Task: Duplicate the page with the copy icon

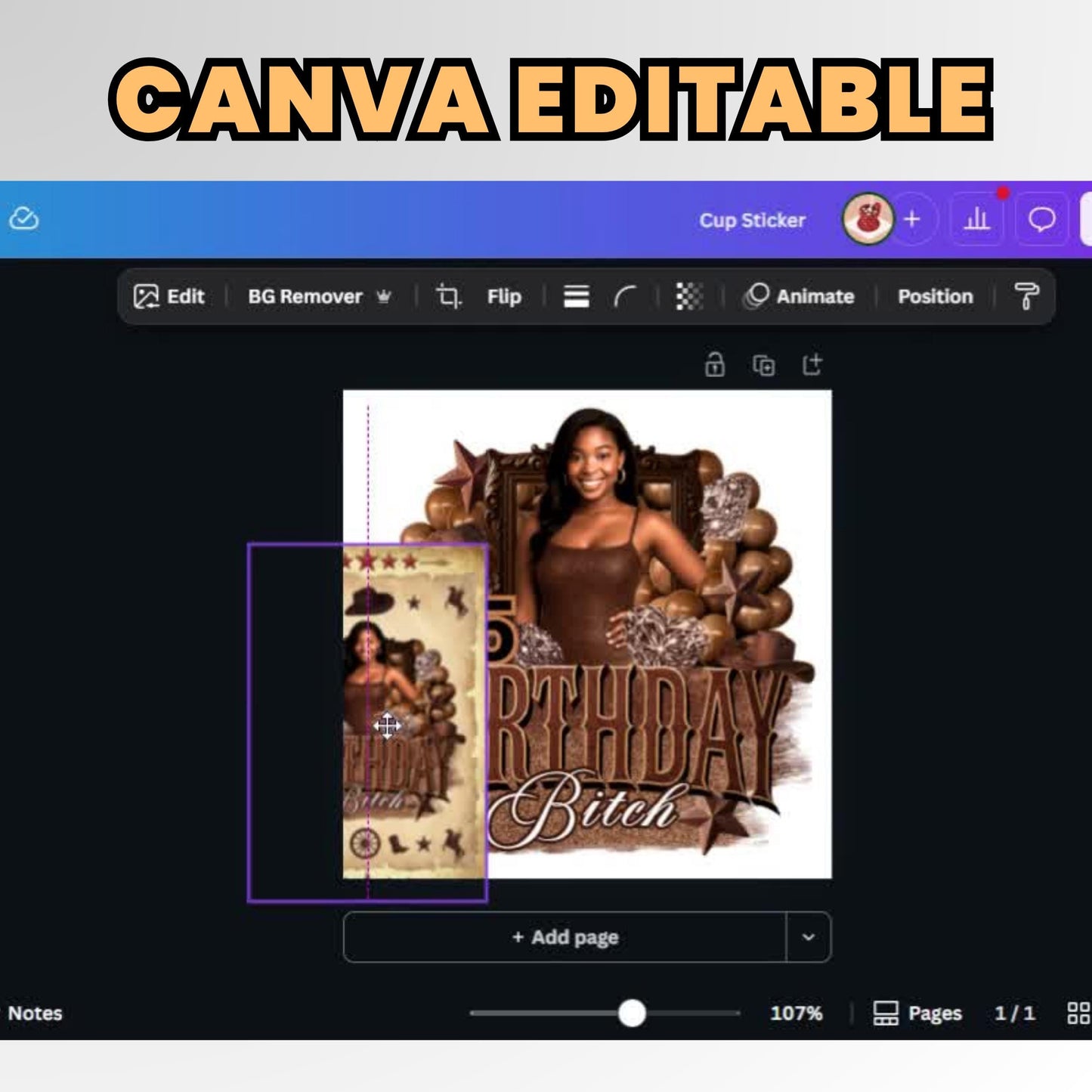Action: (x=763, y=365)
